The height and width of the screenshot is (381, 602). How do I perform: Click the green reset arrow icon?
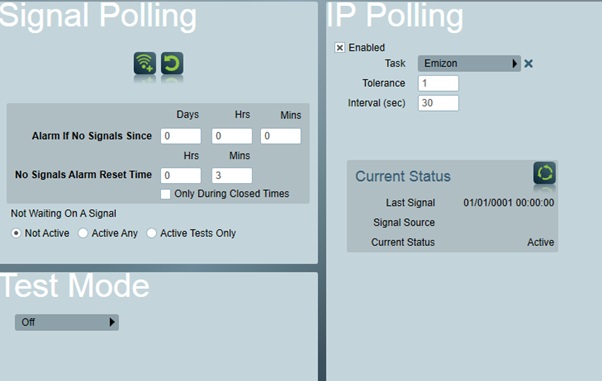coord(172,63)
